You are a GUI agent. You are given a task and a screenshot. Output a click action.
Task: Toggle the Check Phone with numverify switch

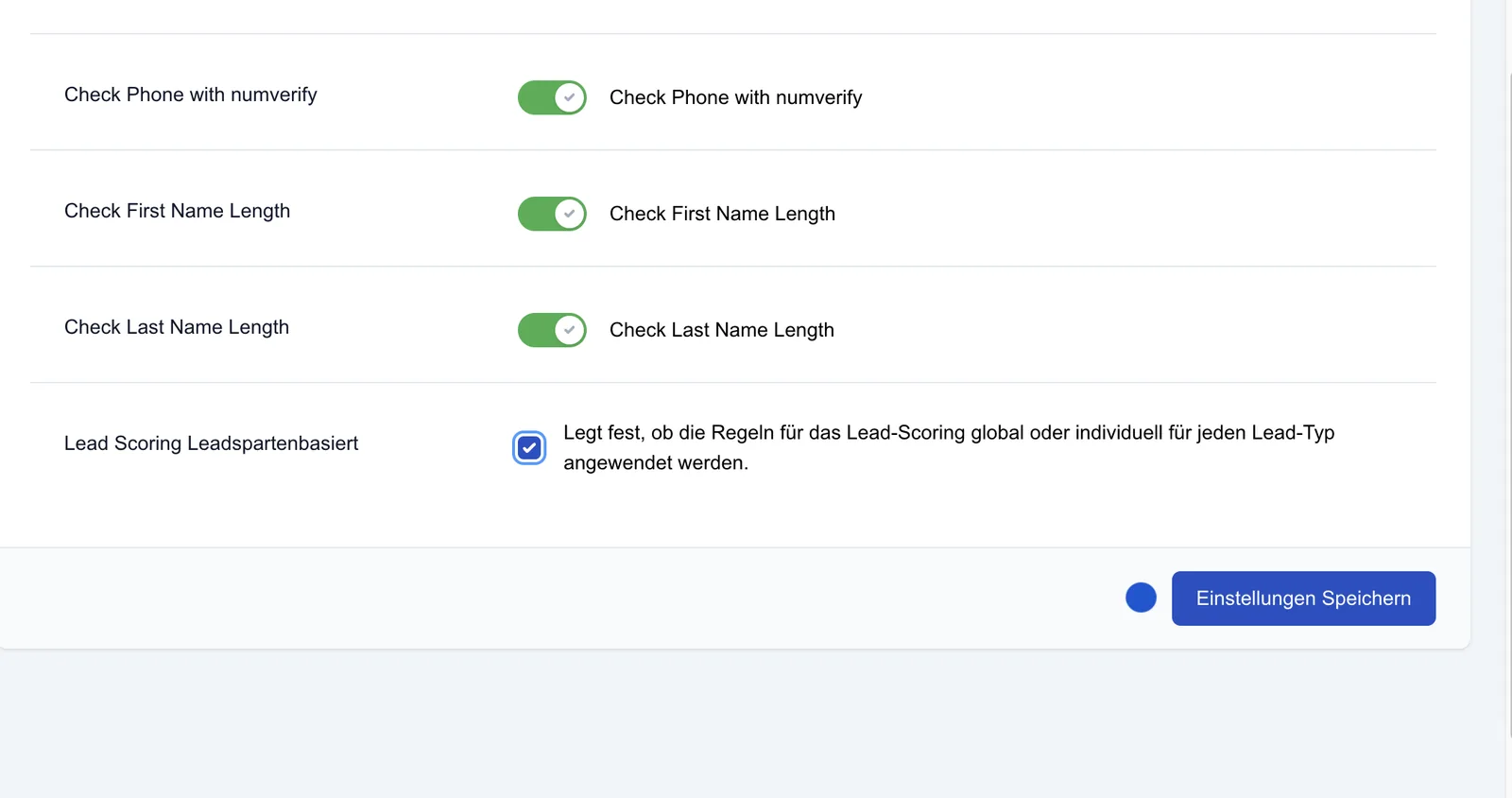click(552, 97)
